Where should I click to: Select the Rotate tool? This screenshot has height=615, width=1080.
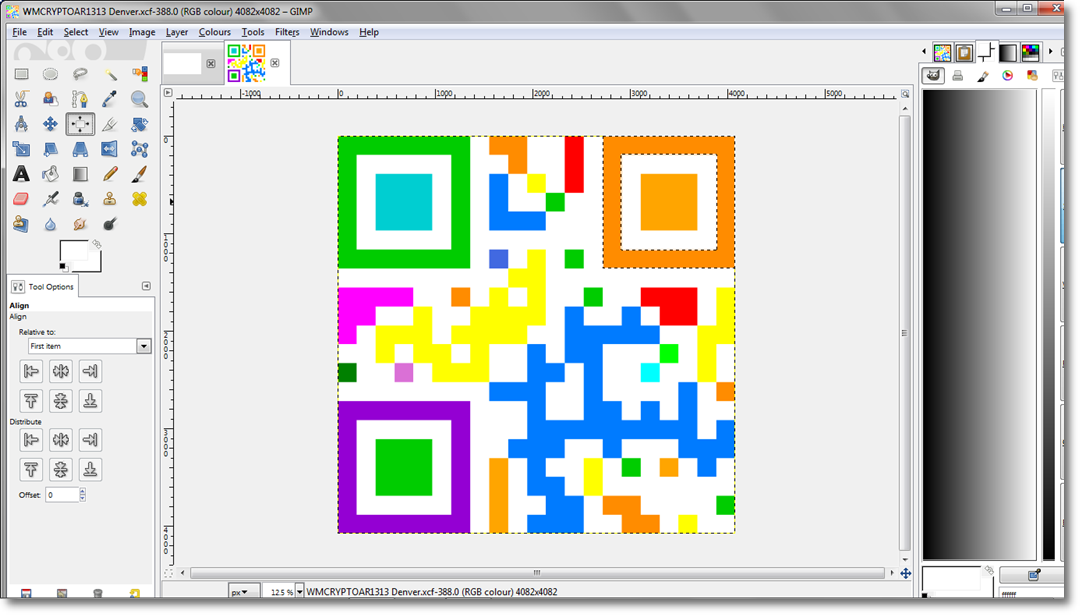(x=139, y=124)
